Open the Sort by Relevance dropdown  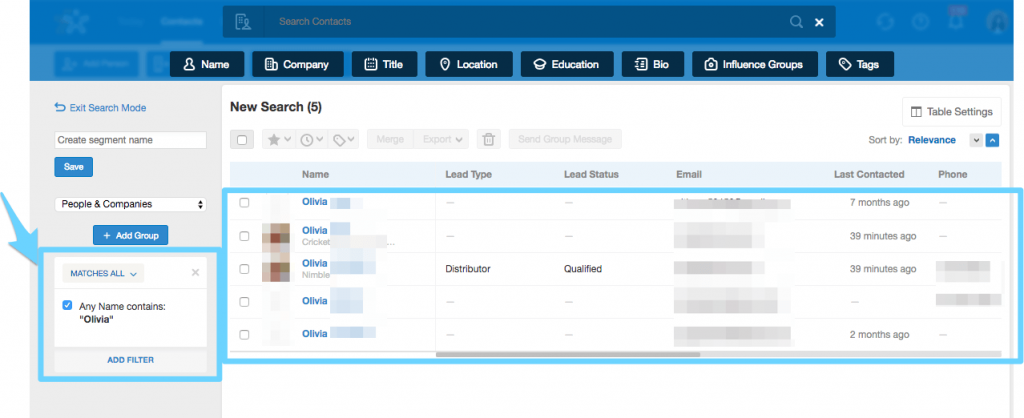click(931, 140)
